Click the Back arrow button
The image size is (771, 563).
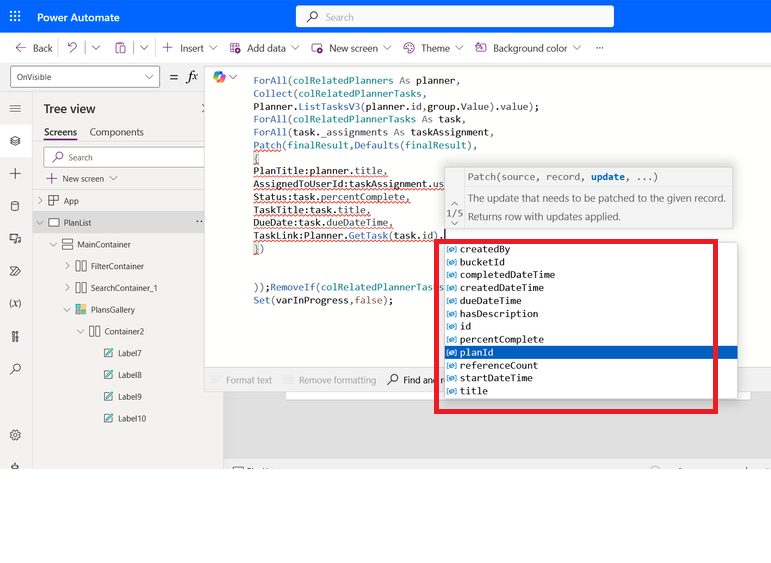pyautogui.click(x=33, y=48)
